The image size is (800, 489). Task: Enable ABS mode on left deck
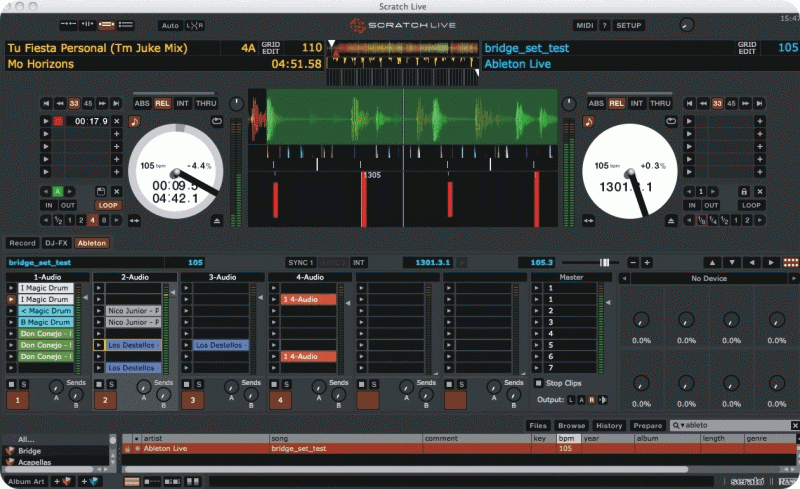144,103
